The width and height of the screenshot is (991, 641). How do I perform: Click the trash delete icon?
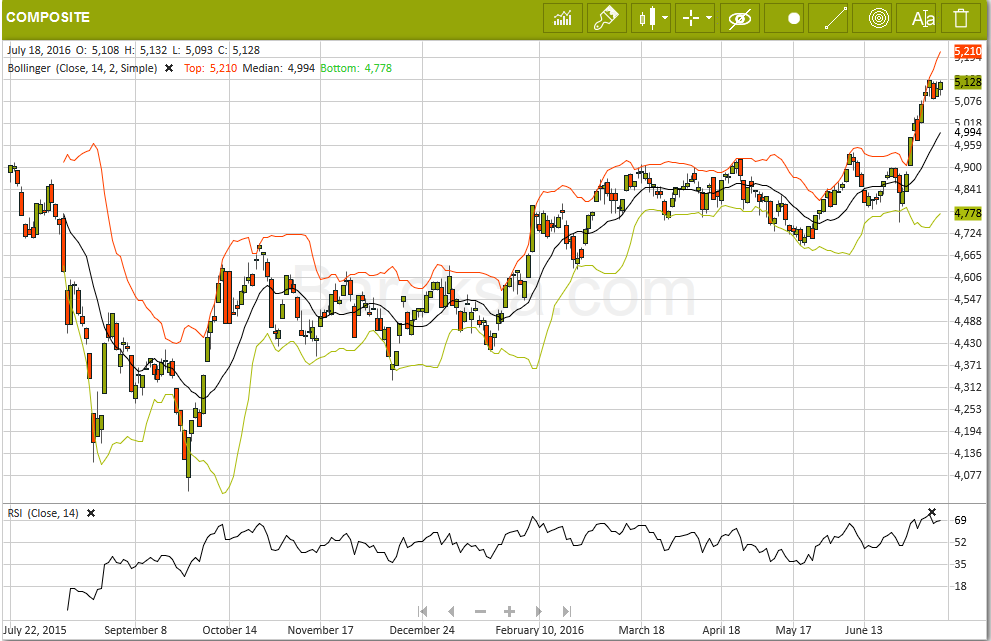pos(961,18)
